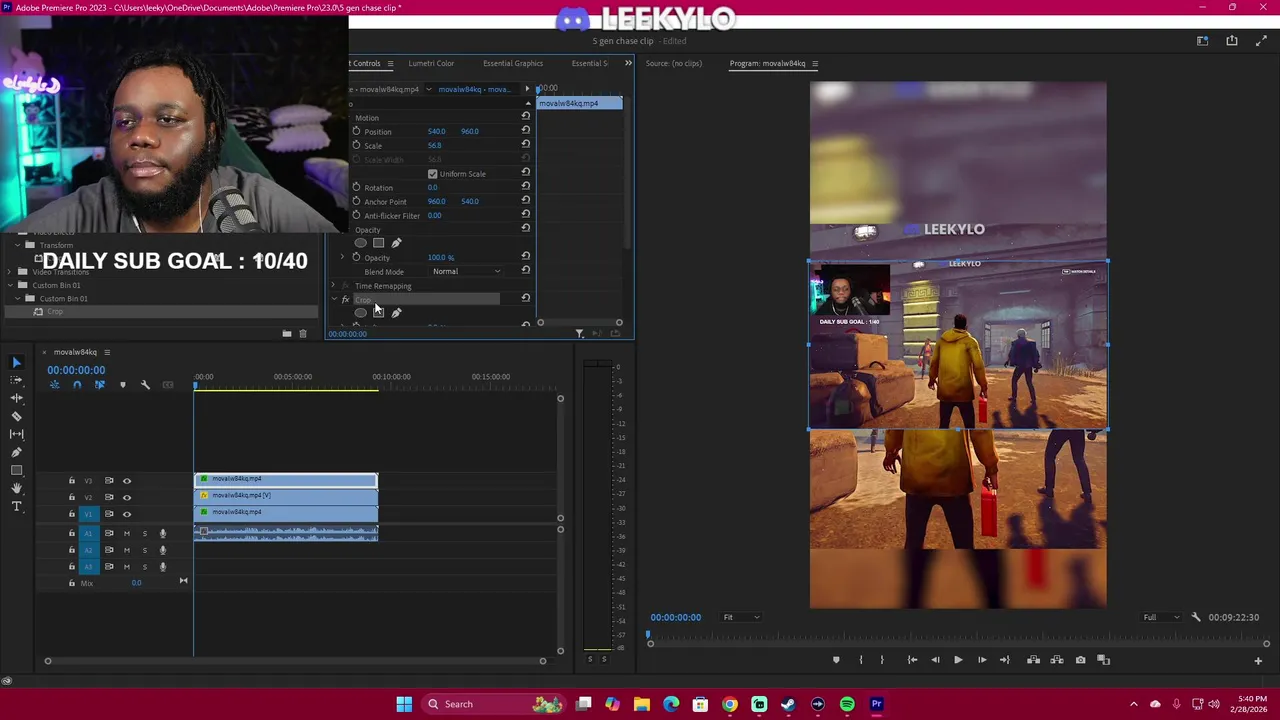
Task: Solo the A2 audio track
Action: [144, 550]
